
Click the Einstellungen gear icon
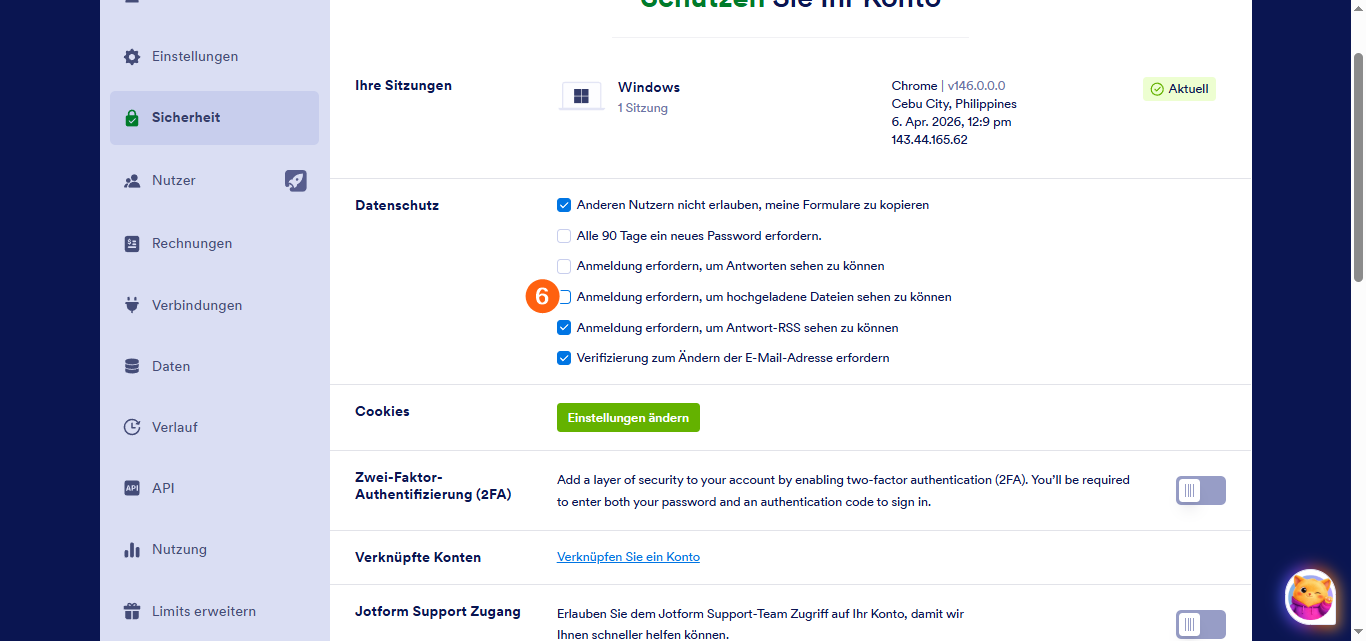pyautogui.click(x=132, y=57)
